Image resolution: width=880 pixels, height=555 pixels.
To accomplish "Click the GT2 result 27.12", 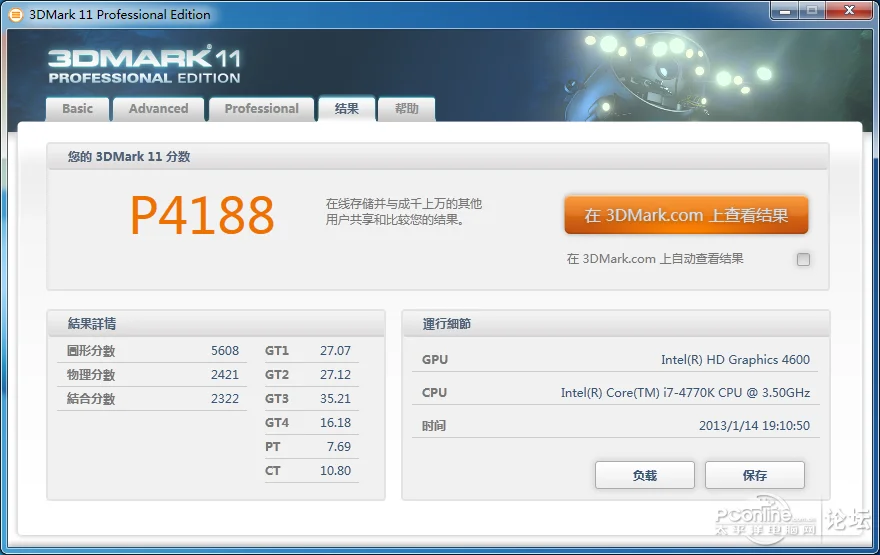I will pos(336,375).
